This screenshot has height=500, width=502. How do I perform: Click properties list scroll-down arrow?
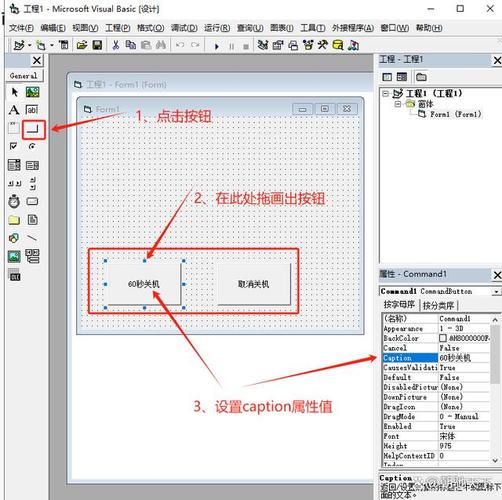pos(495,460)
